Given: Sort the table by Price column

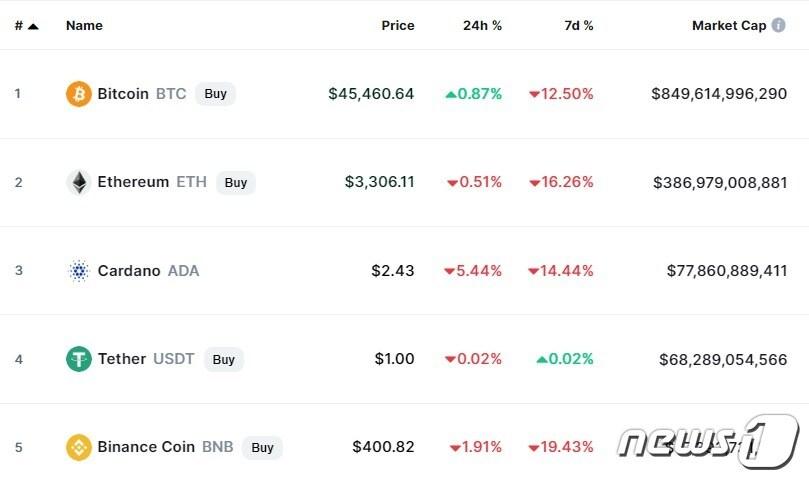Looking at the screenshot, I should coord(397,26).
